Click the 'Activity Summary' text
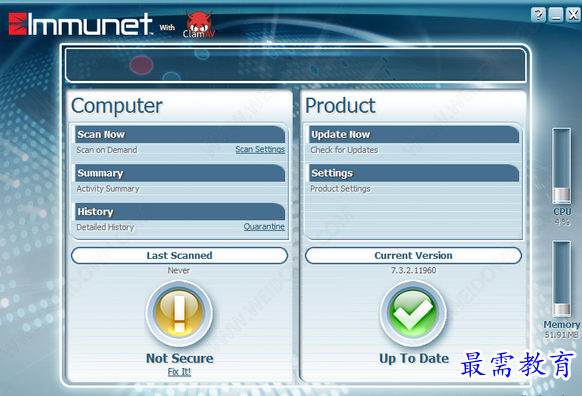The image size is (582, 396). click(108, 189)
